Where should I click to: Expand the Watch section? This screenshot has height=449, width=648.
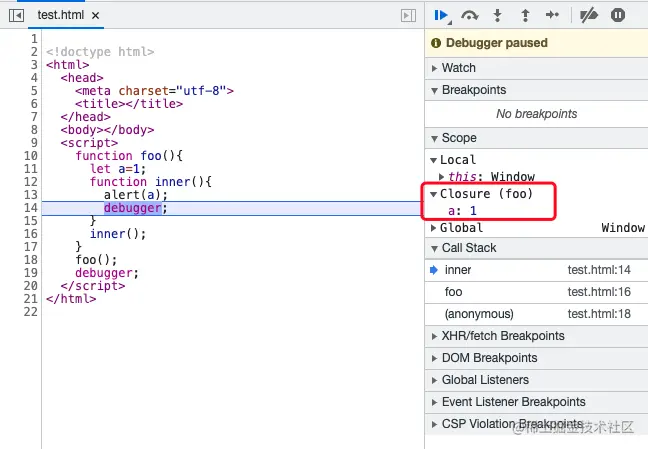coord(536,68)
